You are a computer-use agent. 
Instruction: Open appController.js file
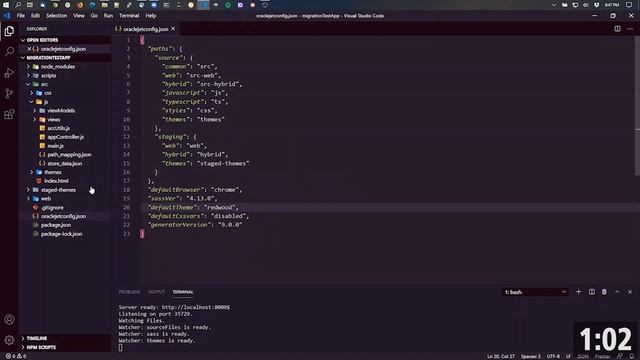point(66,137)
